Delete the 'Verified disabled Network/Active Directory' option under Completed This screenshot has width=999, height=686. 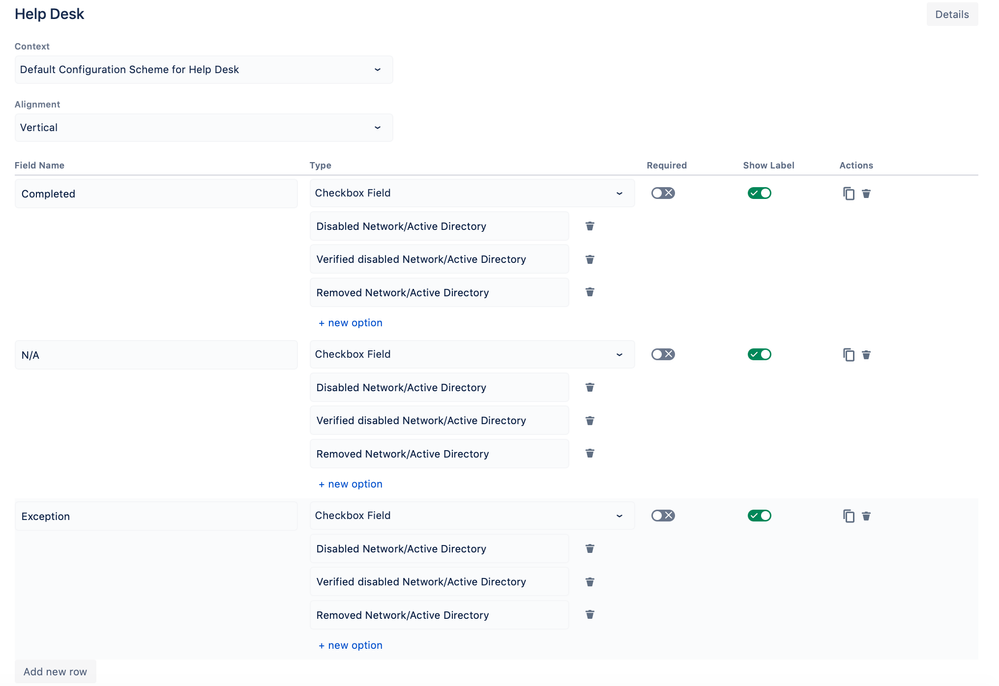point(589,259)
